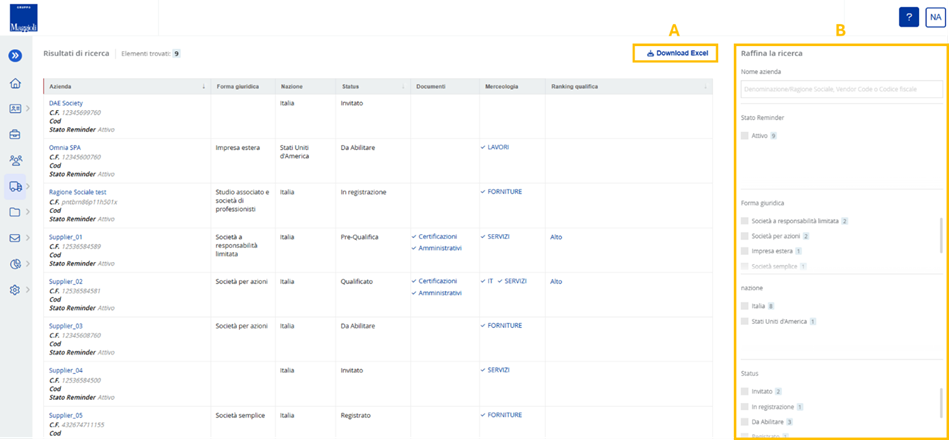The image size is (949, 440).
Task: Check Da Abilitare status filter
Action: (744, 421)
